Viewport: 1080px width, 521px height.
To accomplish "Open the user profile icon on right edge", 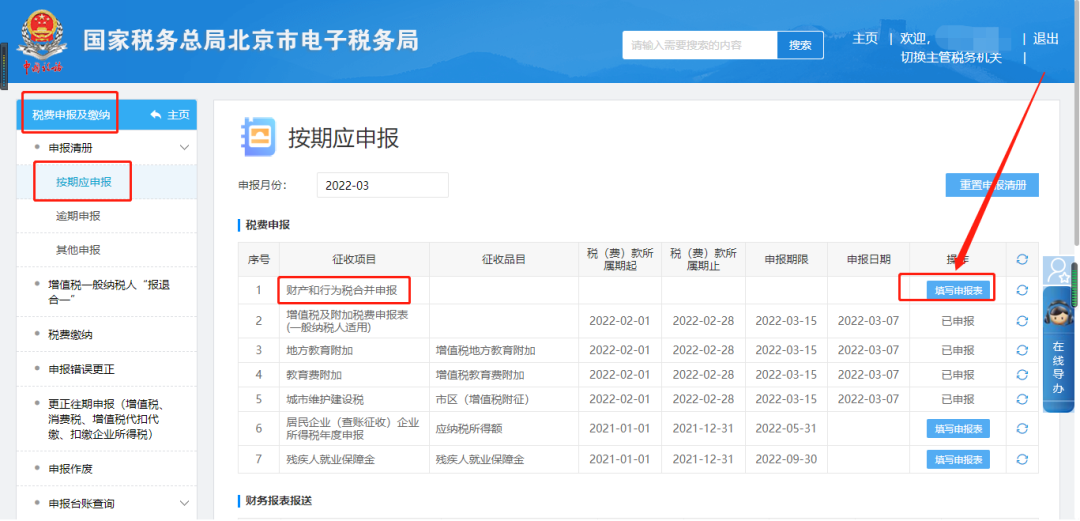I will pyautogui.click(x=1057, y=271).
